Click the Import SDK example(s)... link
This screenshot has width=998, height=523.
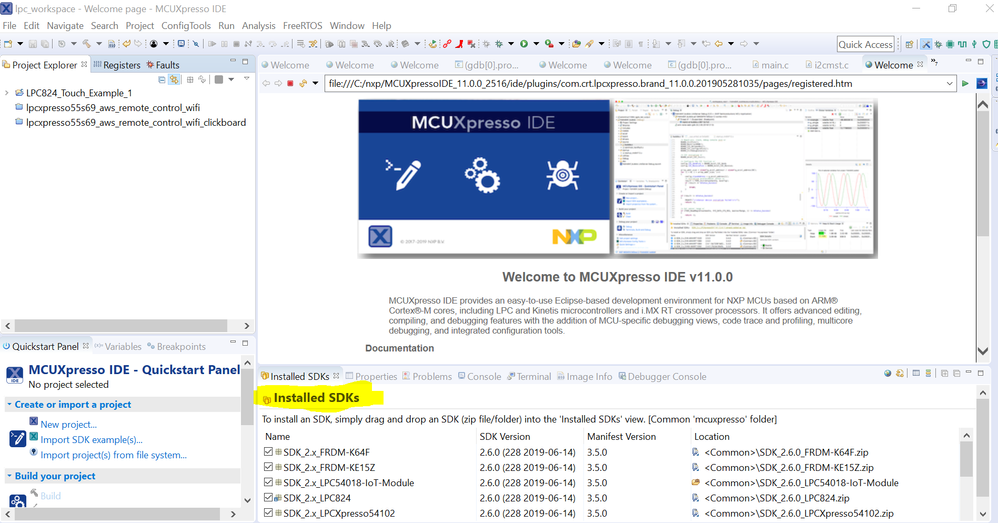[x=91, y=440]
